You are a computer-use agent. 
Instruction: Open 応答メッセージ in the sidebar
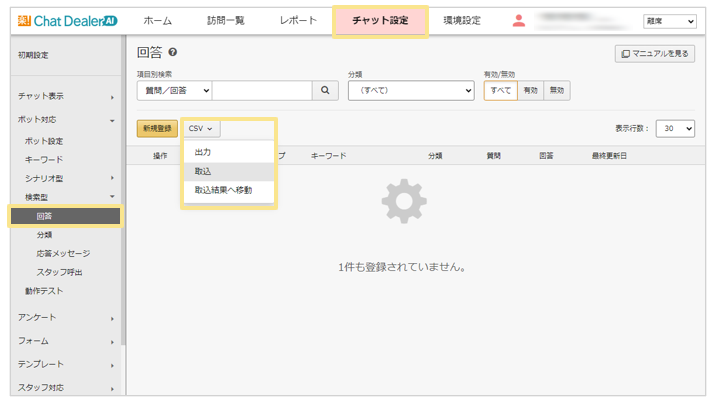[x=62, y=253]
